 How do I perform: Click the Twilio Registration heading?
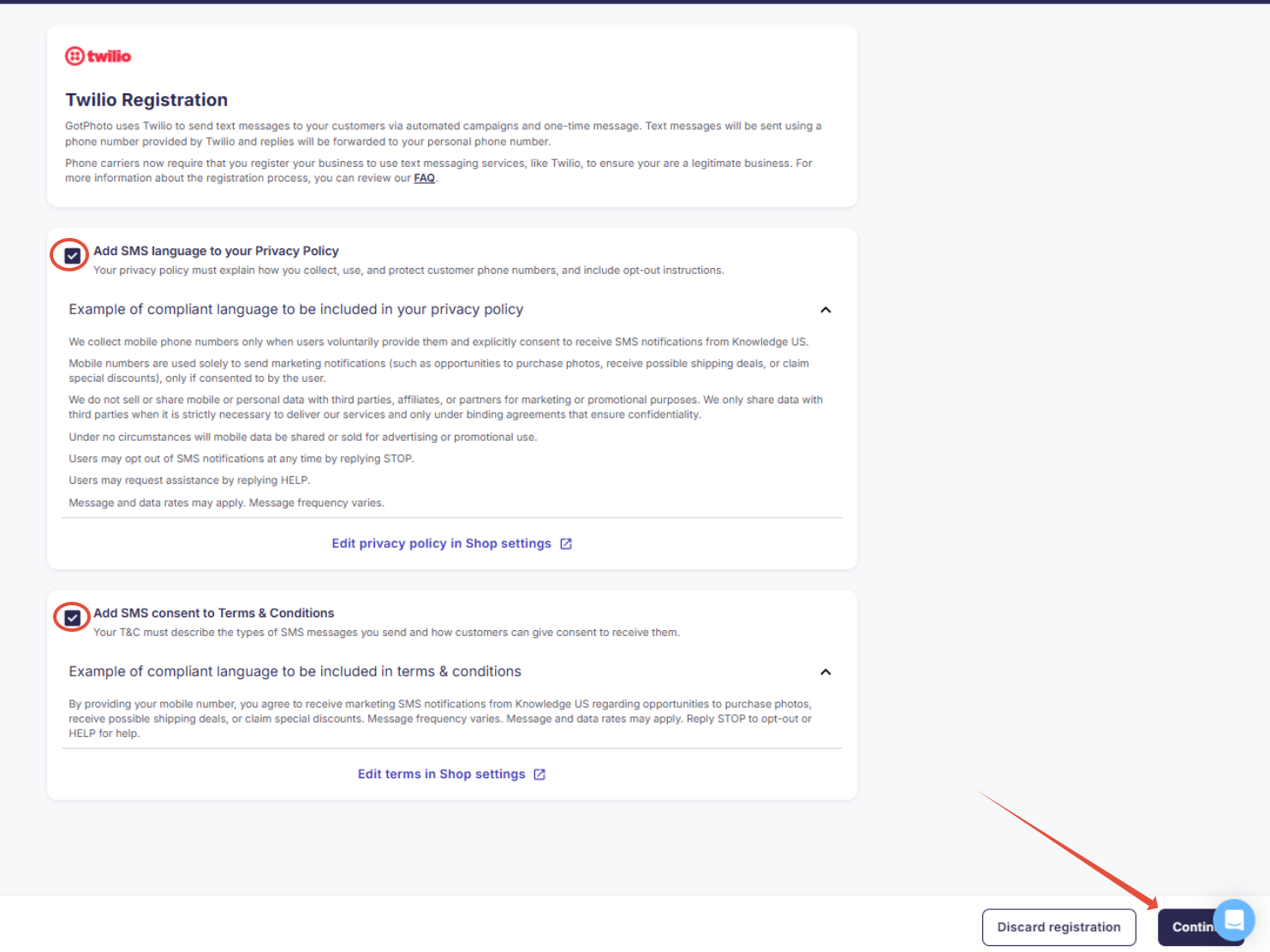click(x=146, y=100)
